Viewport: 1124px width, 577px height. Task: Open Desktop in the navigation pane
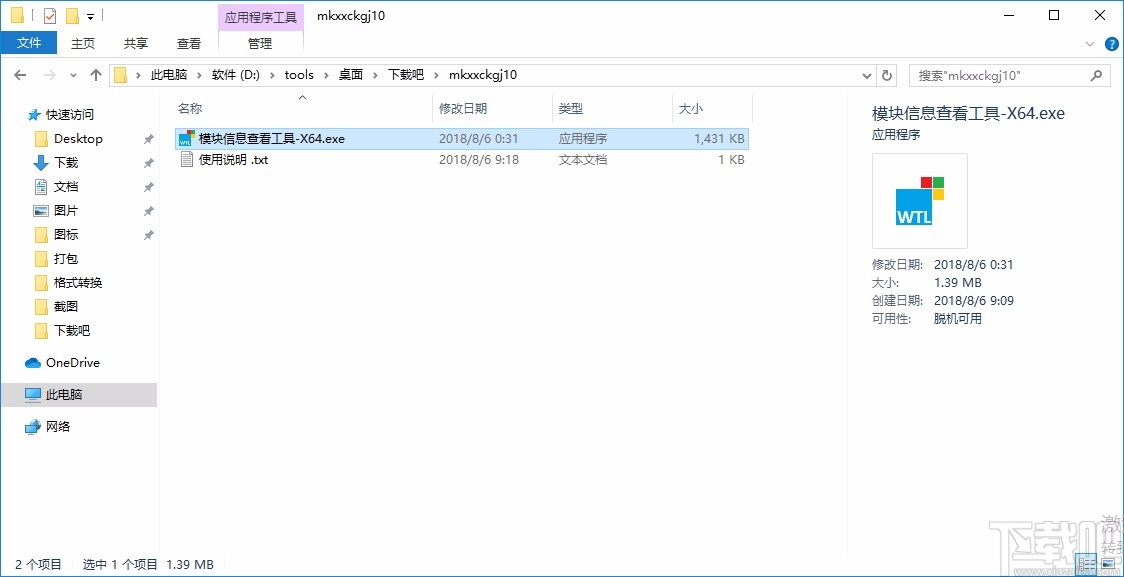78,138
